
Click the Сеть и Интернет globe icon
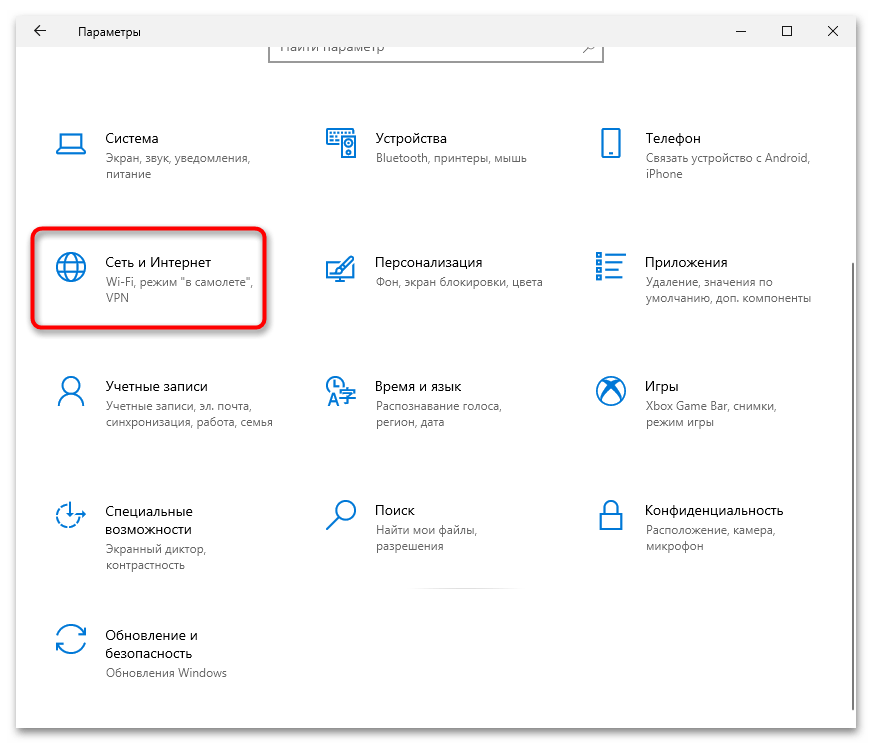71,267
